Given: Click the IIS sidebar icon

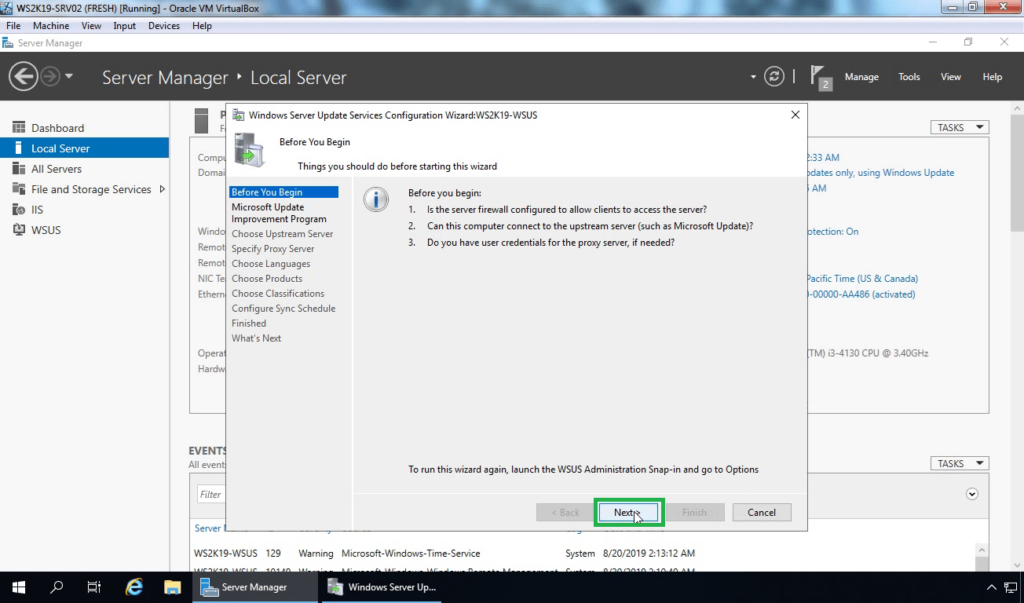Looking at the screenshot, I should click(18, 210).
